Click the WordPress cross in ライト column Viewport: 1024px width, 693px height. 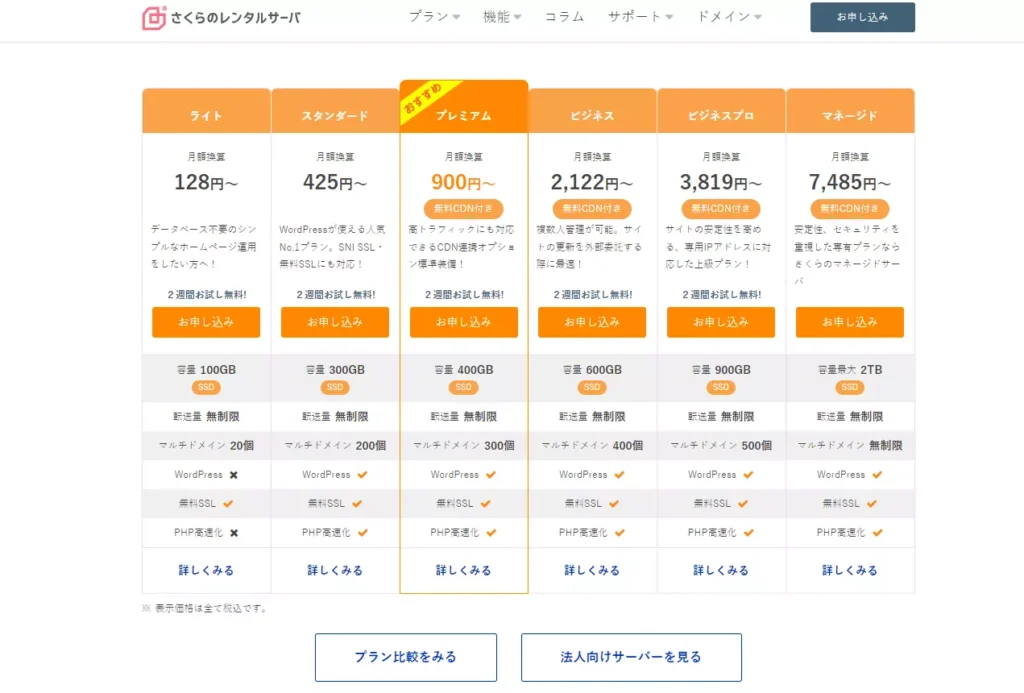pyautogui.click(x=233, y=475)
